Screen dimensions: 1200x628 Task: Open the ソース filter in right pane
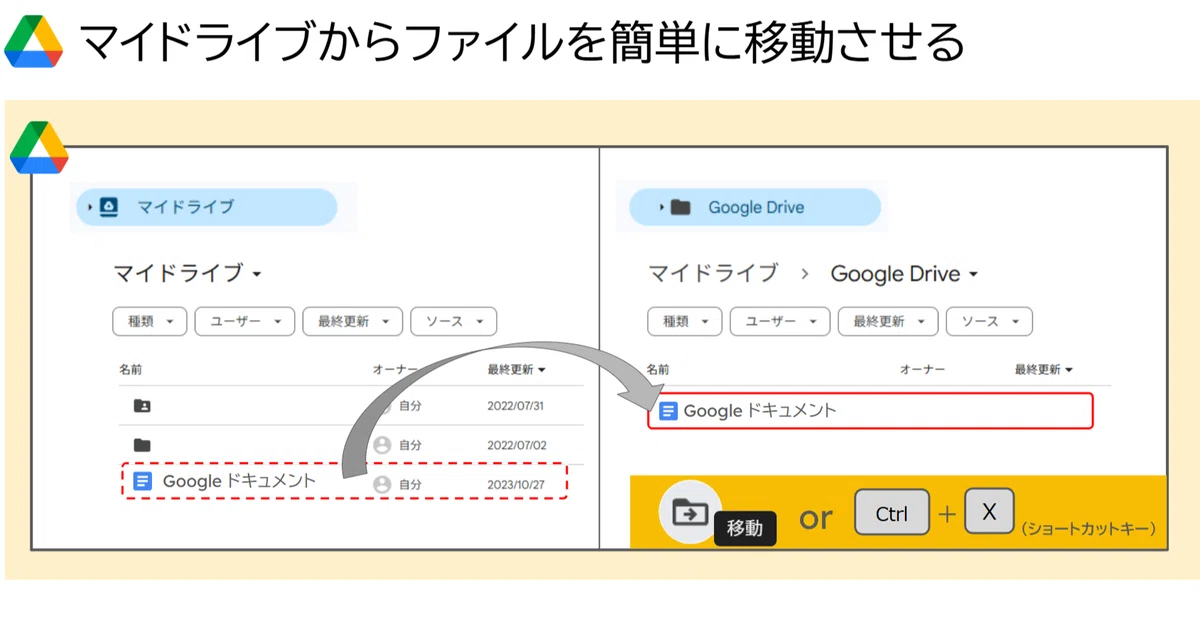[989, 321]
